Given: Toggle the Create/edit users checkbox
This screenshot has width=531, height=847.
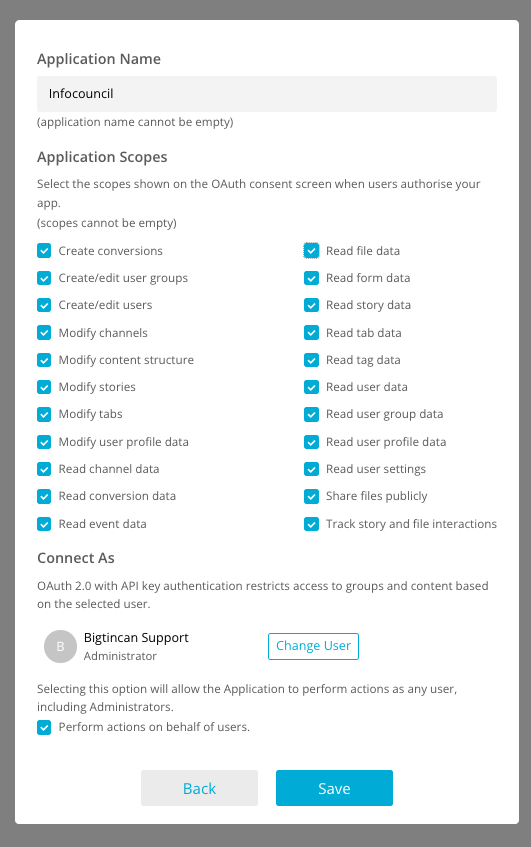Looking at the screenshot, I should (x=44, y=305).
